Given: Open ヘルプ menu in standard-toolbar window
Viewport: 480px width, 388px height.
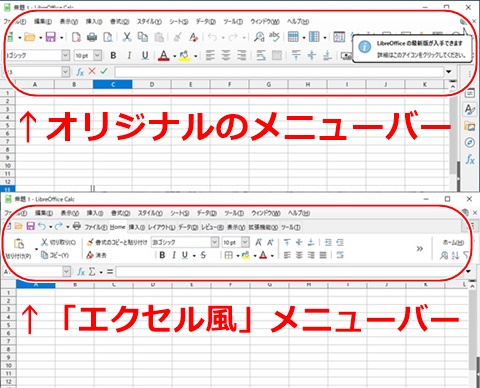Looking at the screenshot, I should tap(298, 22).
